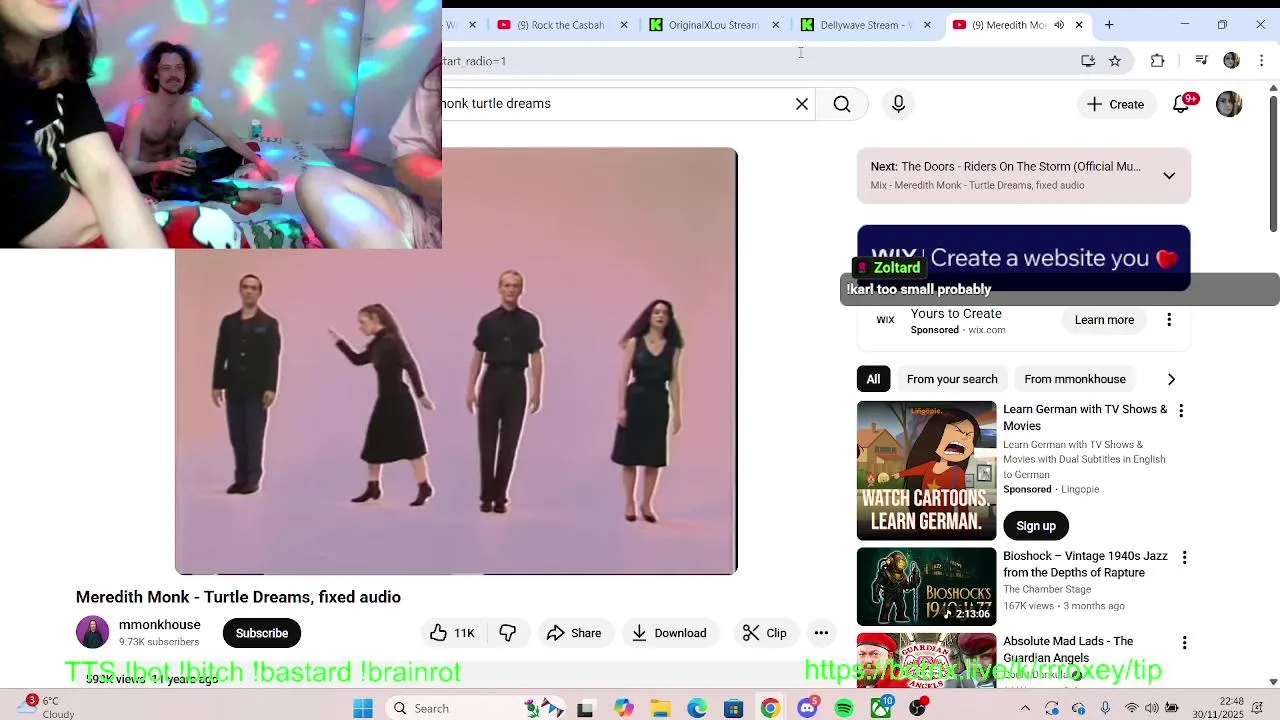This screenshot has height=720, width=1280.
Task: Launch Spotify from taskbar
Action: pos(844,708)
